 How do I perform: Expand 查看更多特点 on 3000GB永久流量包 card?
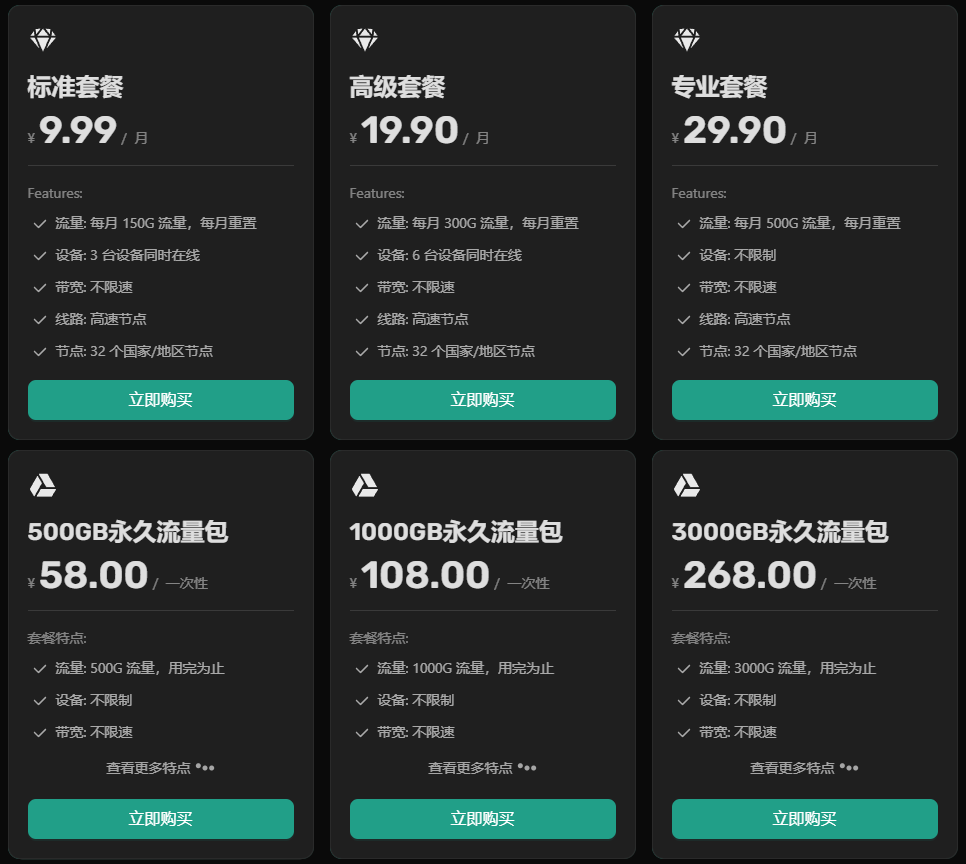tap(804, 768)
